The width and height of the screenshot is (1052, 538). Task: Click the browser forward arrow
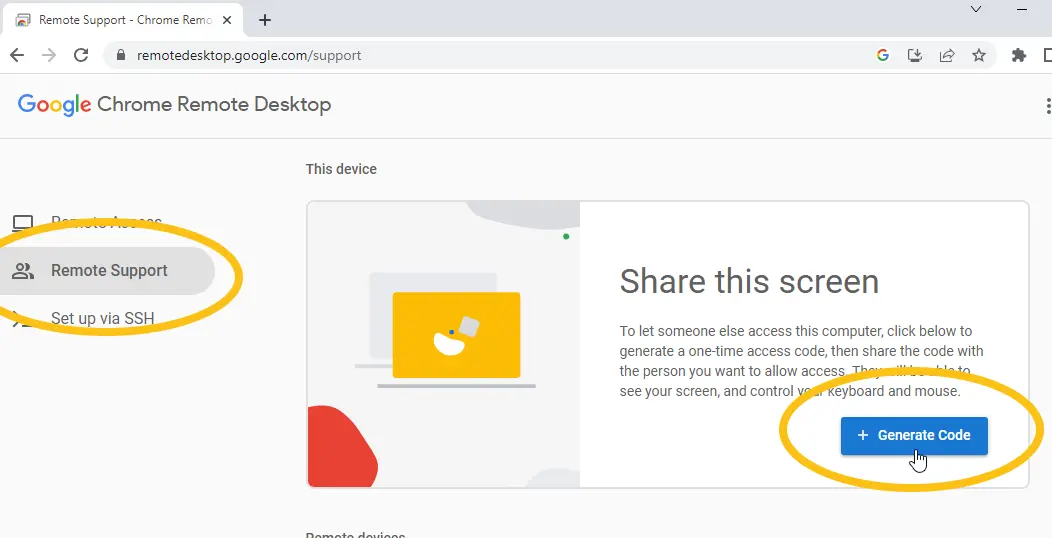point(49,56)
